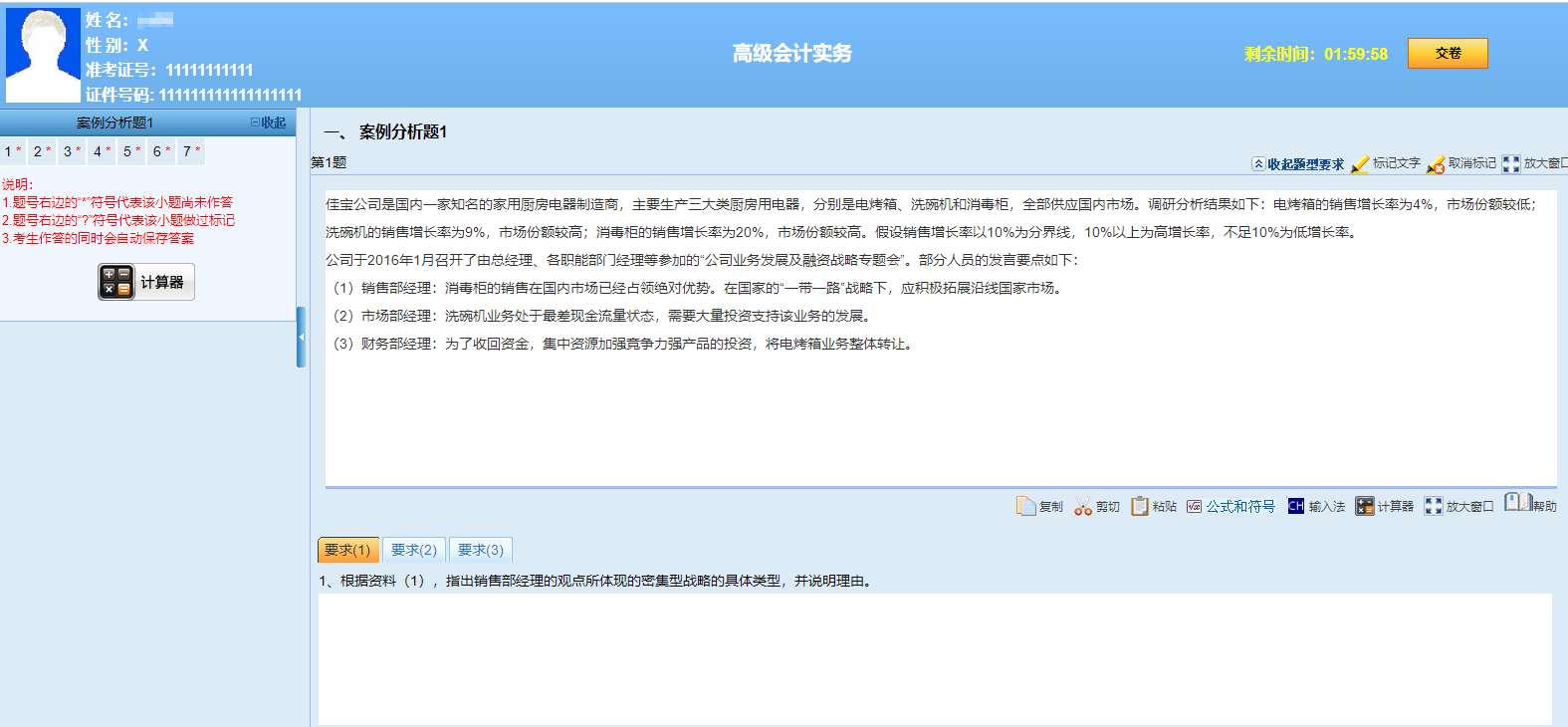Viewport: 1568px width, 727px height.
Task: Select the 要求(2) tab
Action: [x=414, y=550]
